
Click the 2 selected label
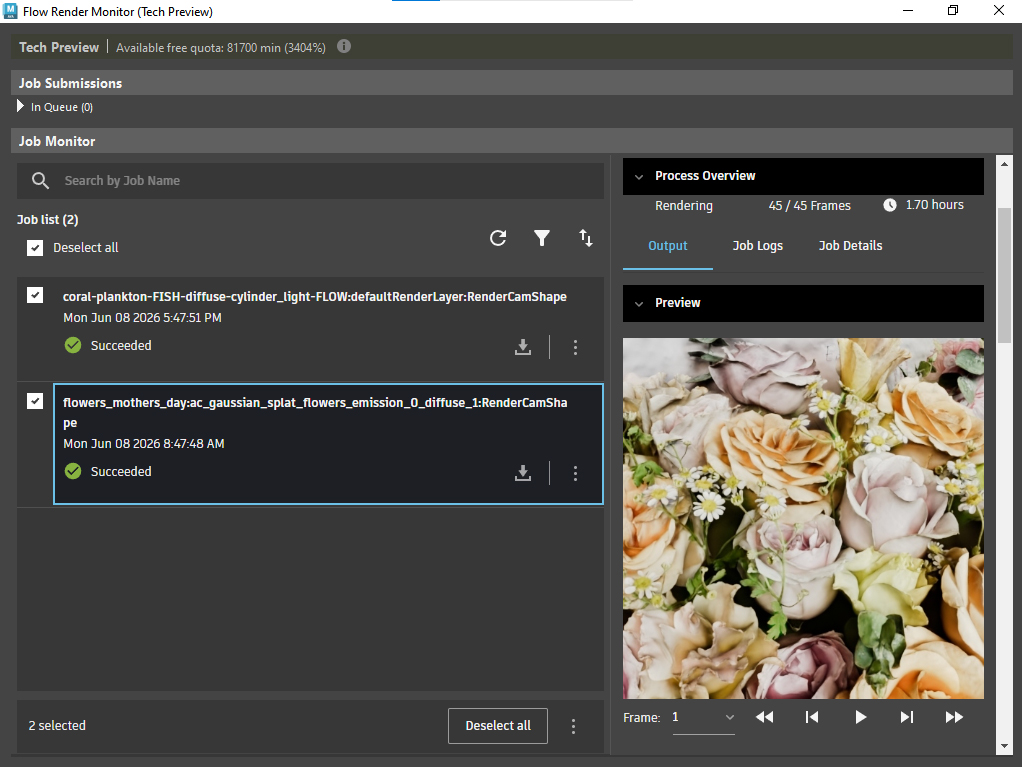(x=57, y=725)
